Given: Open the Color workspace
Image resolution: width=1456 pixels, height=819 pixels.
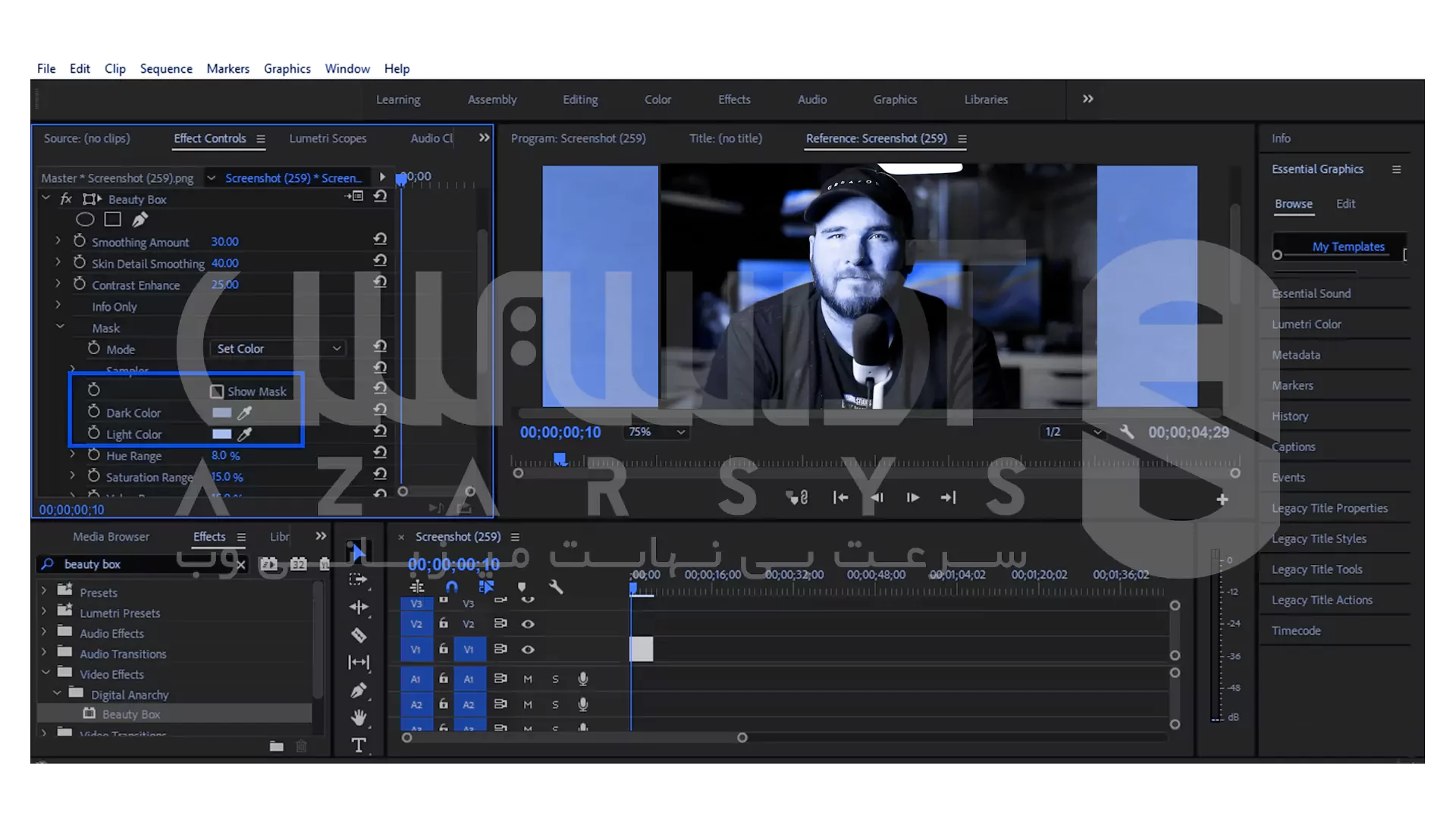Looking at the screenshot, I should pyautogui.click(x=657, y=99).
